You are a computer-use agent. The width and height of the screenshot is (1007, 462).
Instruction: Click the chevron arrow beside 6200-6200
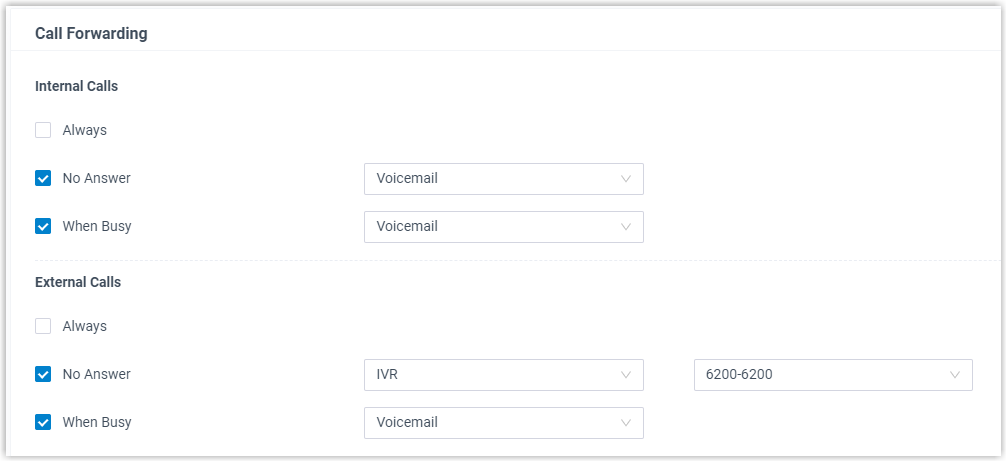pyautogui.click(x=955, y=375)
